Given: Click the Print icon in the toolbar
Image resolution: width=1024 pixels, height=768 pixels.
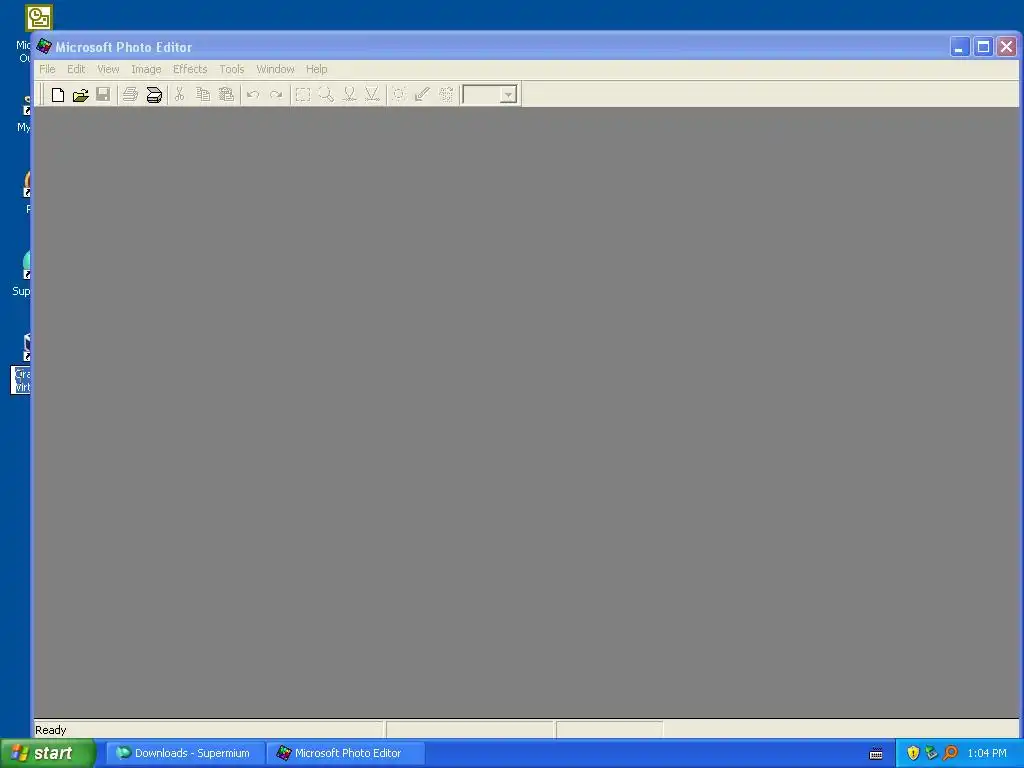Looking at the screenshot, I should [131, 95].
